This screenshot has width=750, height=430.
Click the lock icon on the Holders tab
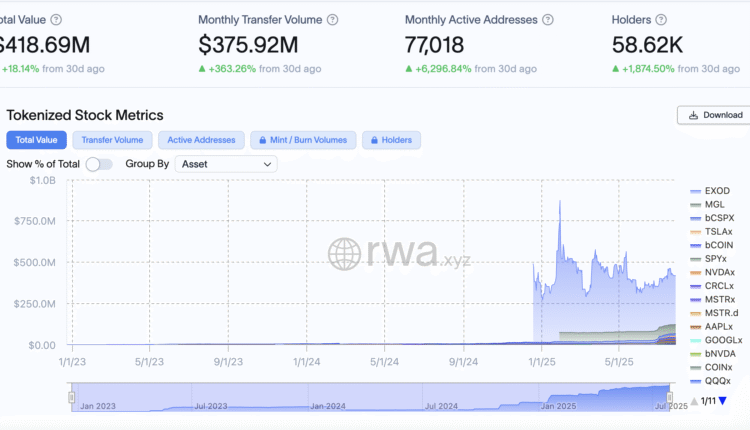(373, 141)
